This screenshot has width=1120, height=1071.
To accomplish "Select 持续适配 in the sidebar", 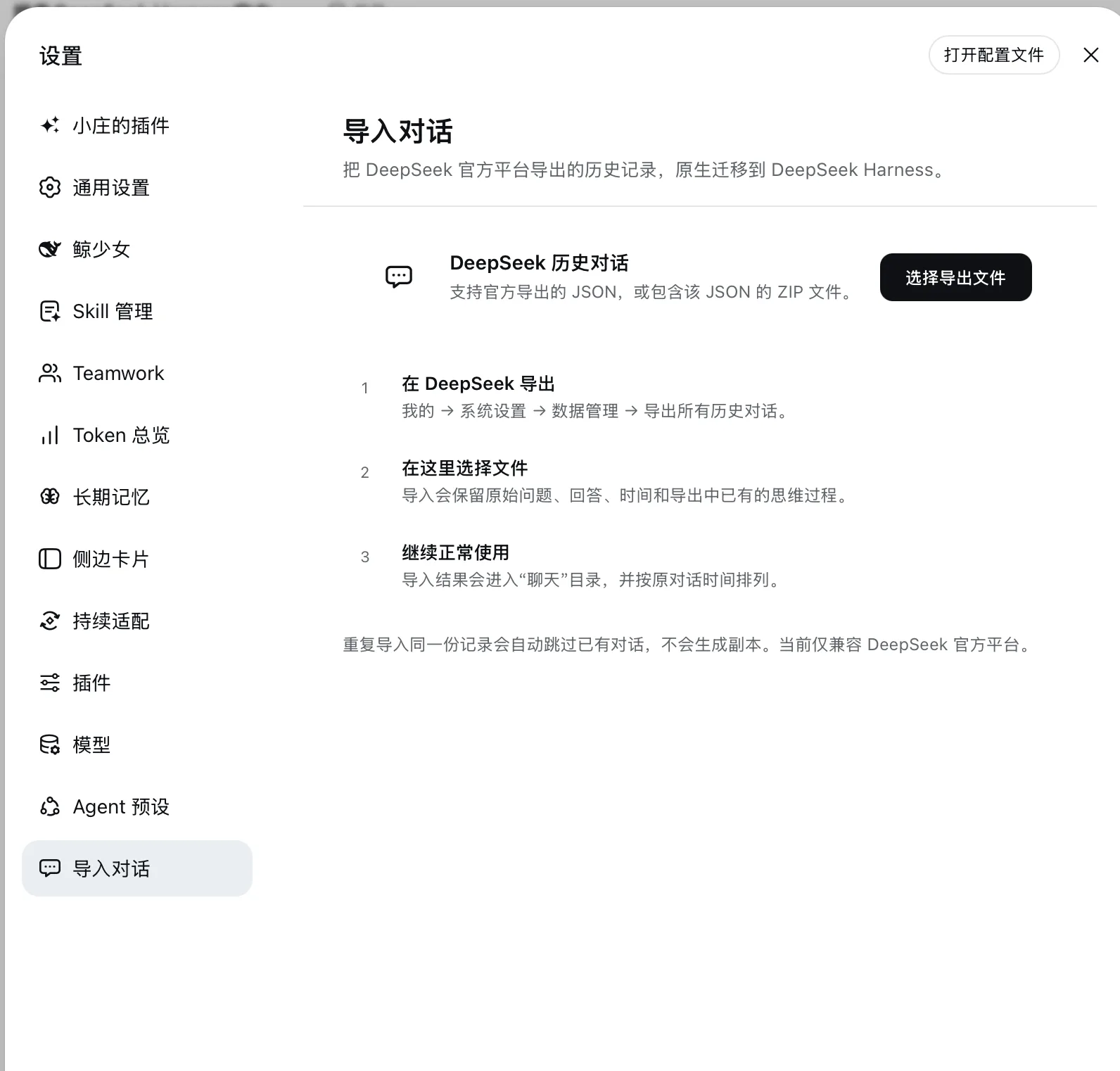I will (137, 621).
